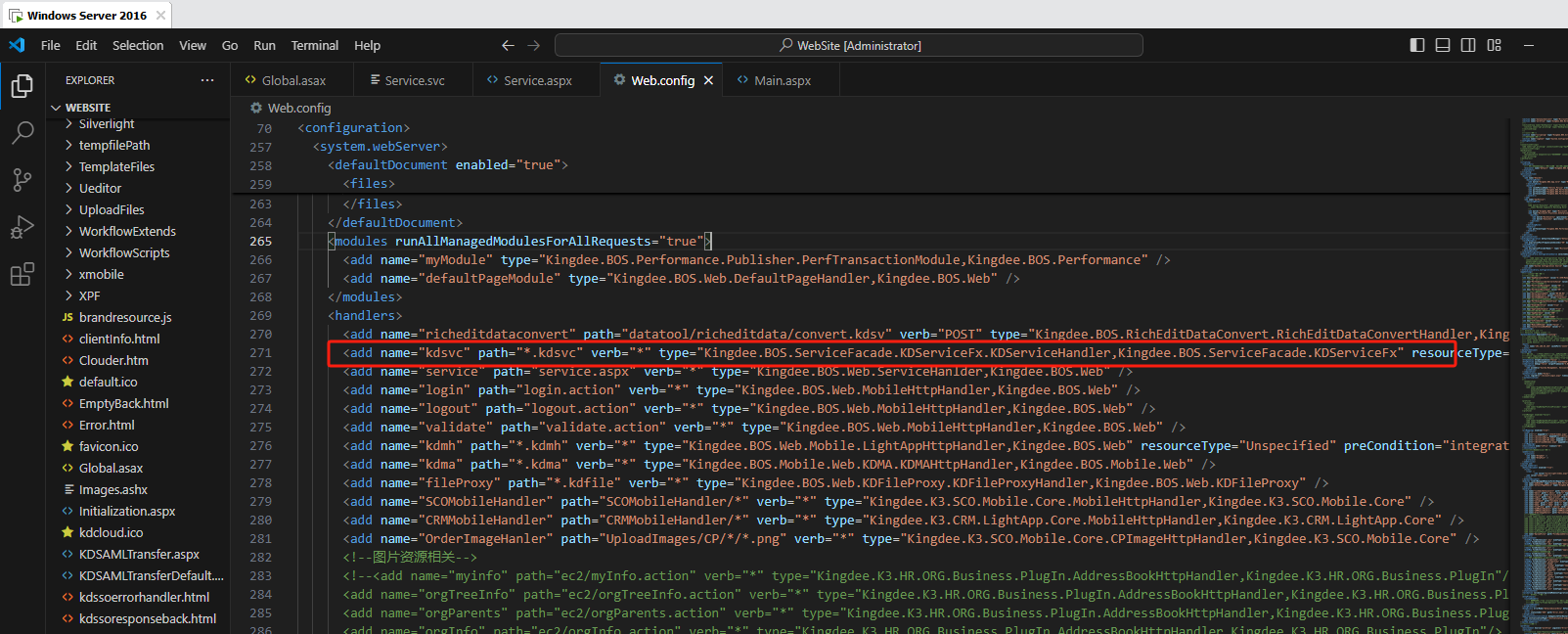Expand the WorkflowScripts folder
Screen dimensions: 1568x634
68,252
